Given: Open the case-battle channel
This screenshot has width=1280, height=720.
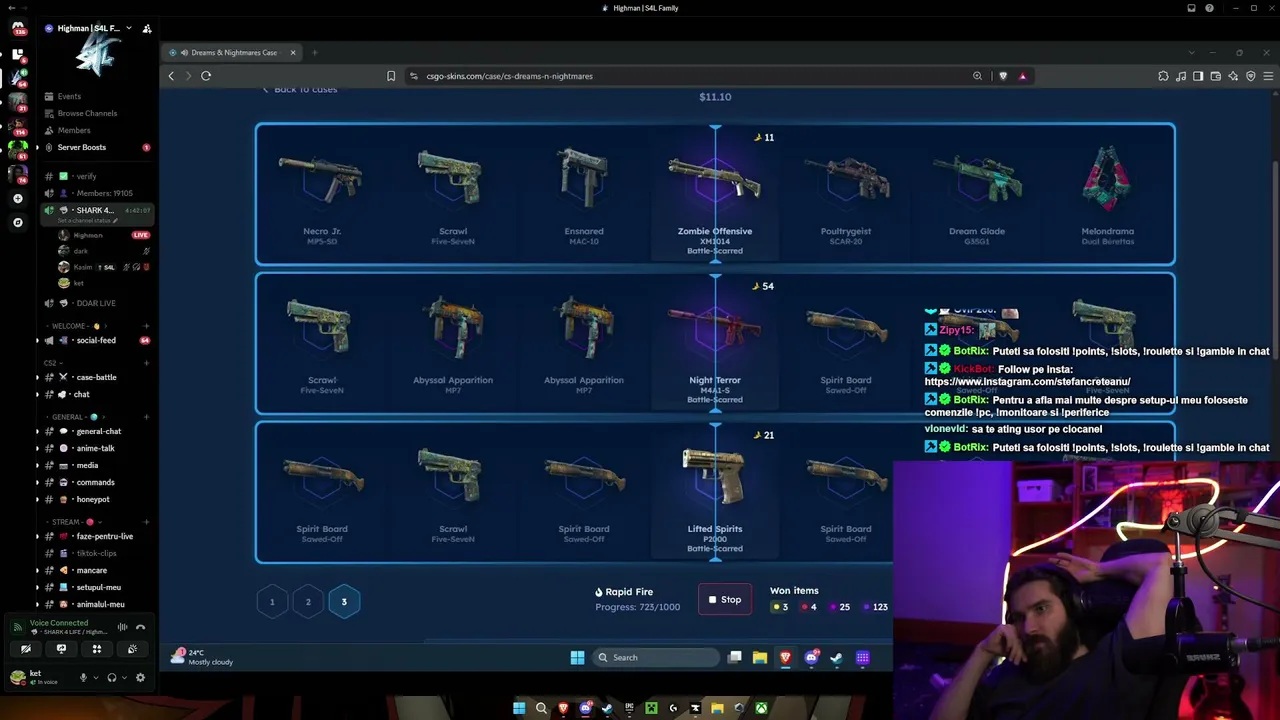Looking at the screenshot, I should [96, 377].
